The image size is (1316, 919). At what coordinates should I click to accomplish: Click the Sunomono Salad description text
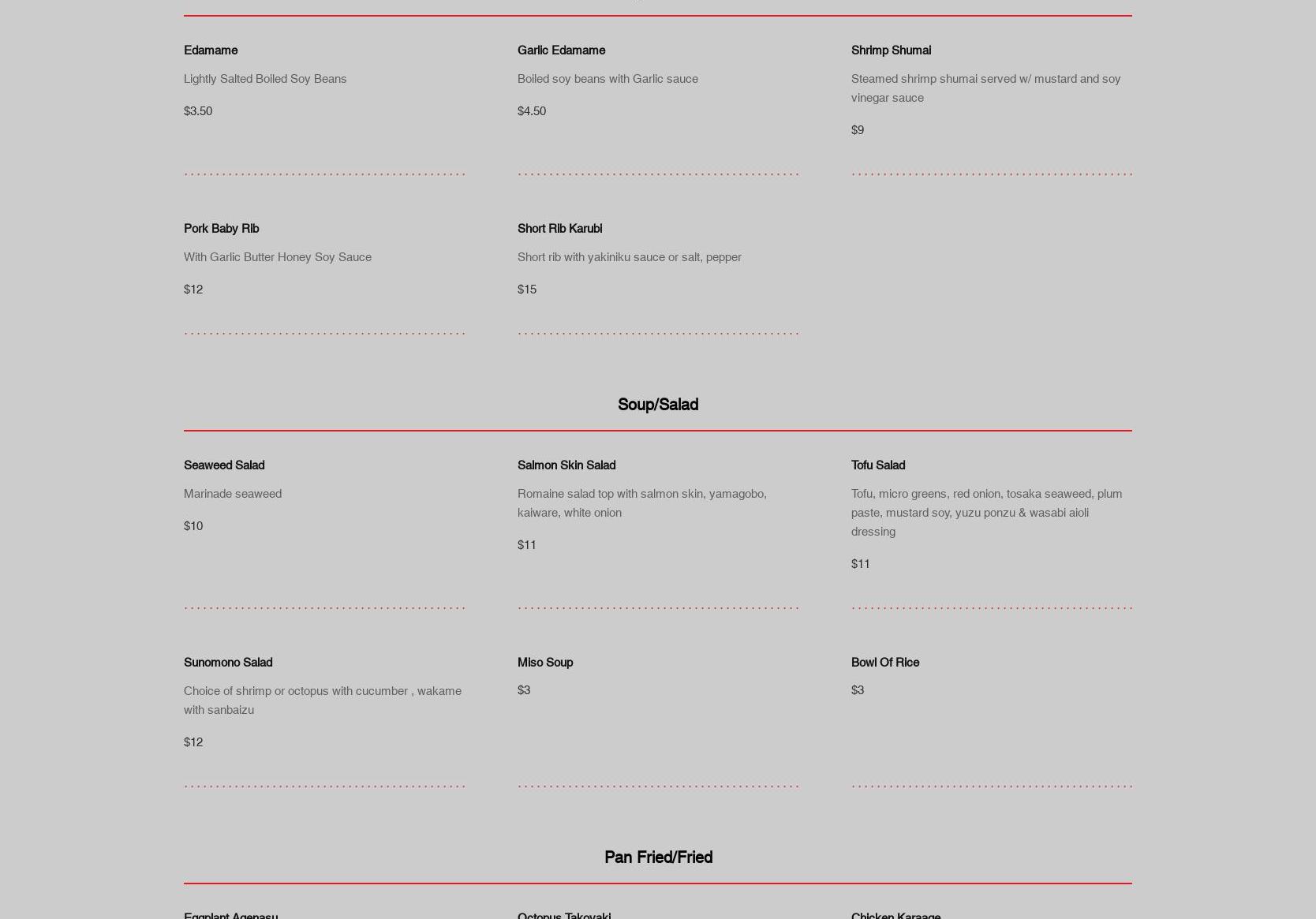(323, 700)
